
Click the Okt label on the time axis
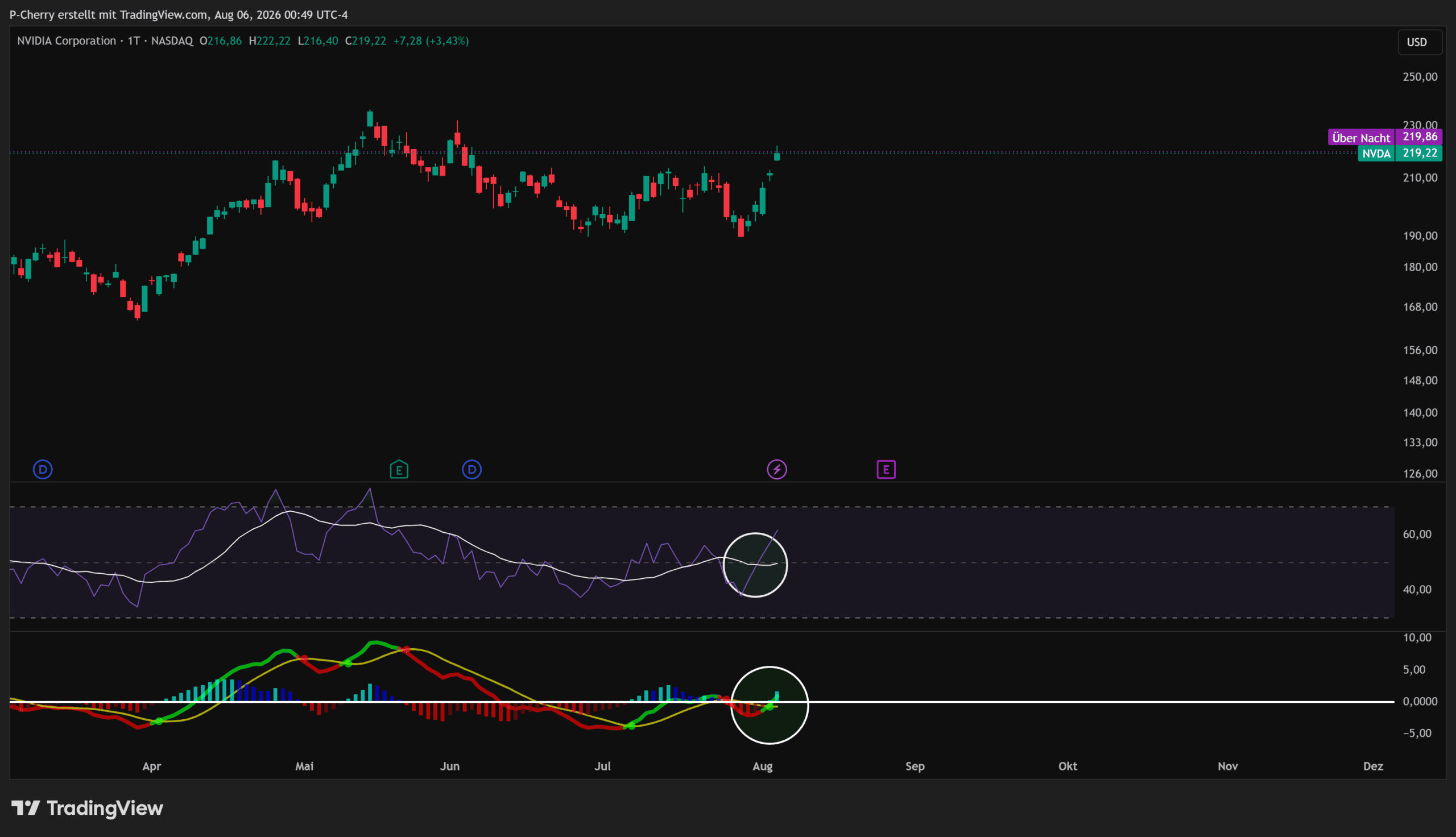point(1068,766)
